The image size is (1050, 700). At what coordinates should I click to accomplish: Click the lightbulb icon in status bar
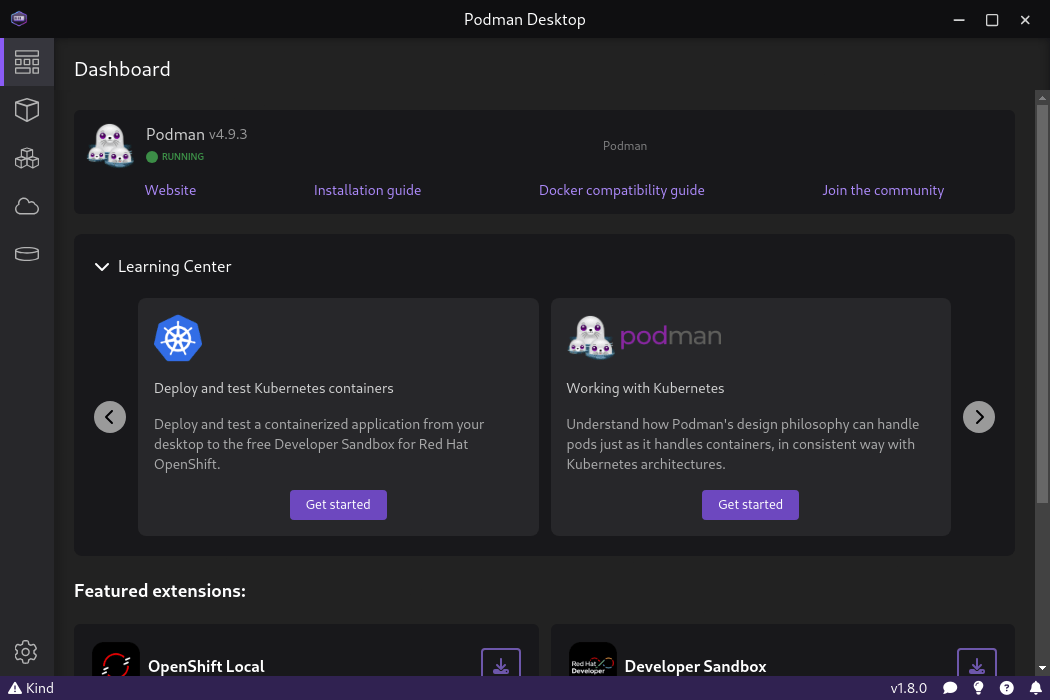tap(978, 688)
